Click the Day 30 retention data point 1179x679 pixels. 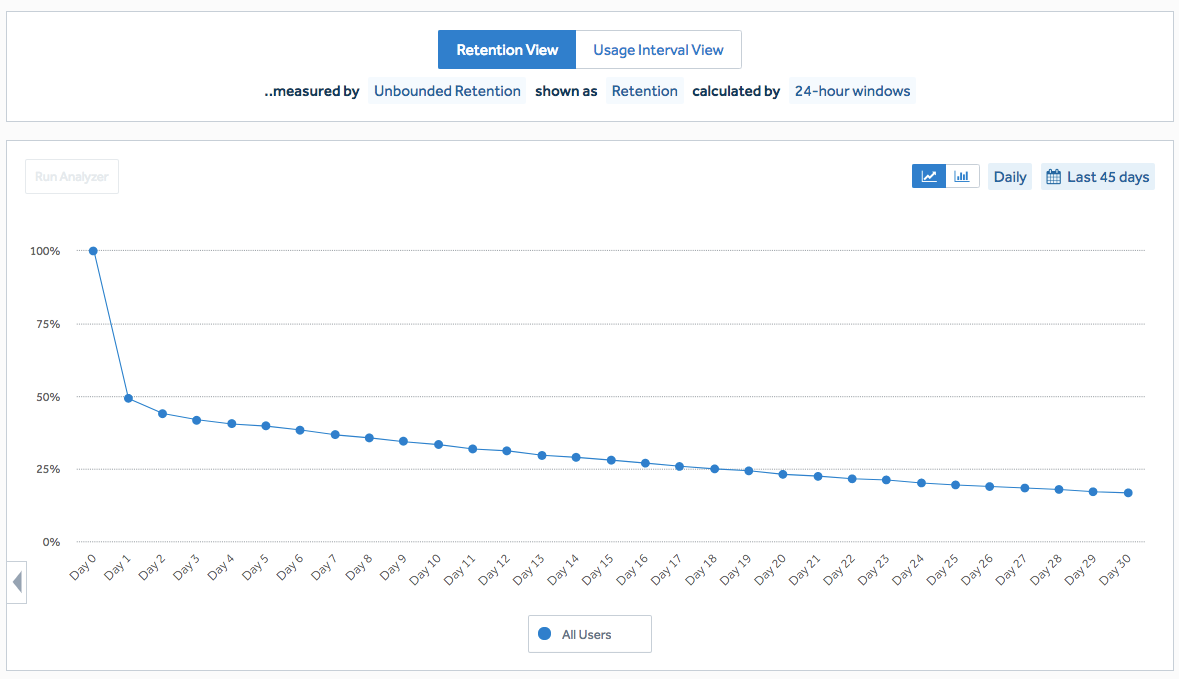pos(1126,492)
